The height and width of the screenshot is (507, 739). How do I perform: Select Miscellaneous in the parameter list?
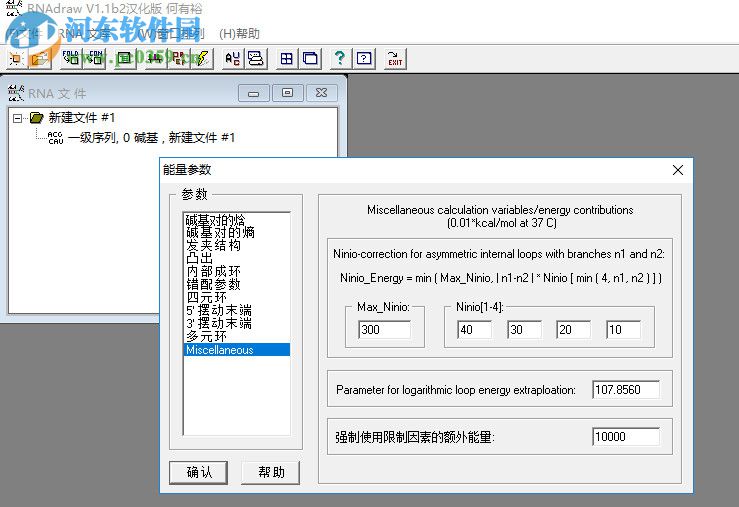[237, 350]
